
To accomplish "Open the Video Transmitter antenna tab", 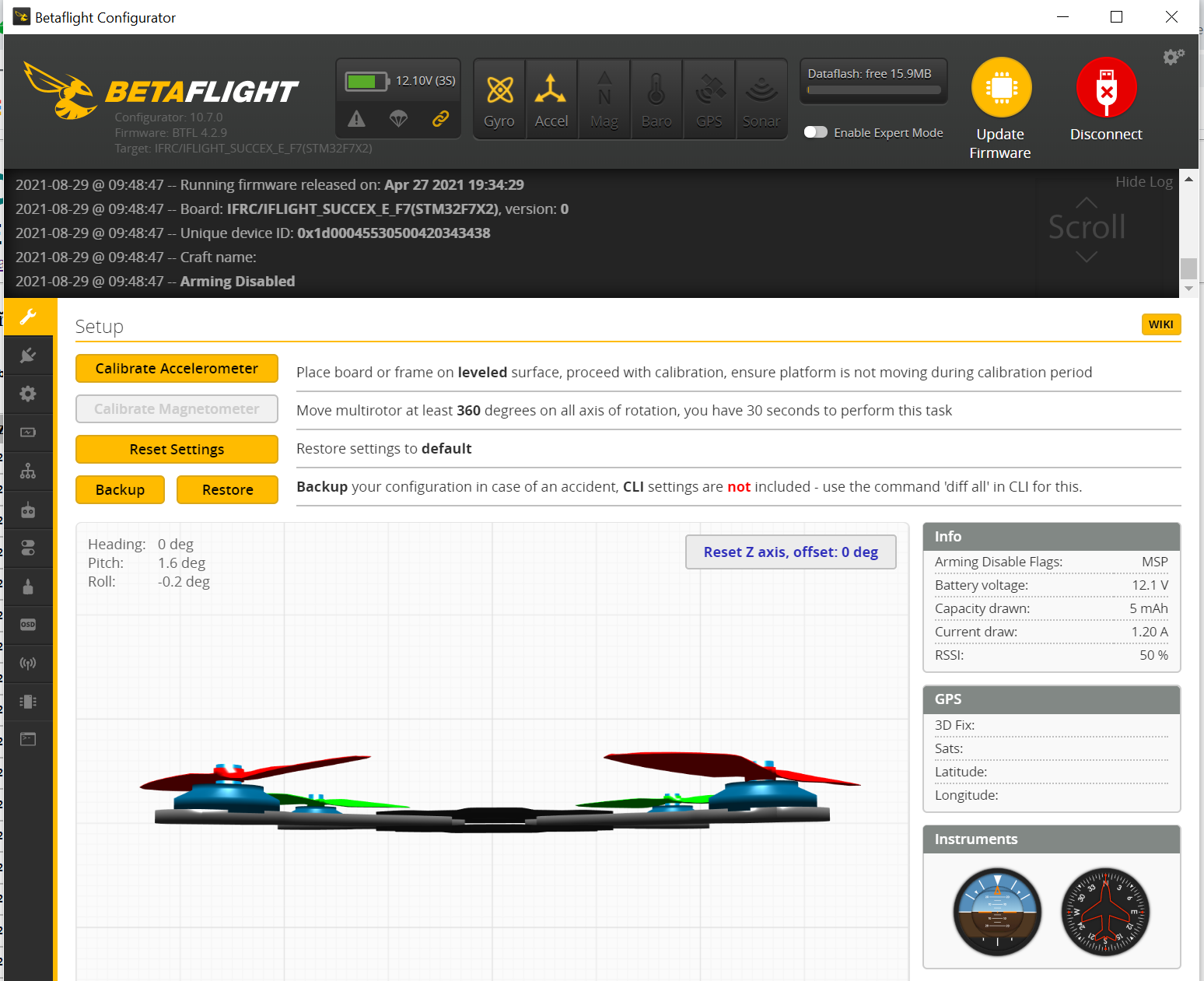I will tap(28, 664).
